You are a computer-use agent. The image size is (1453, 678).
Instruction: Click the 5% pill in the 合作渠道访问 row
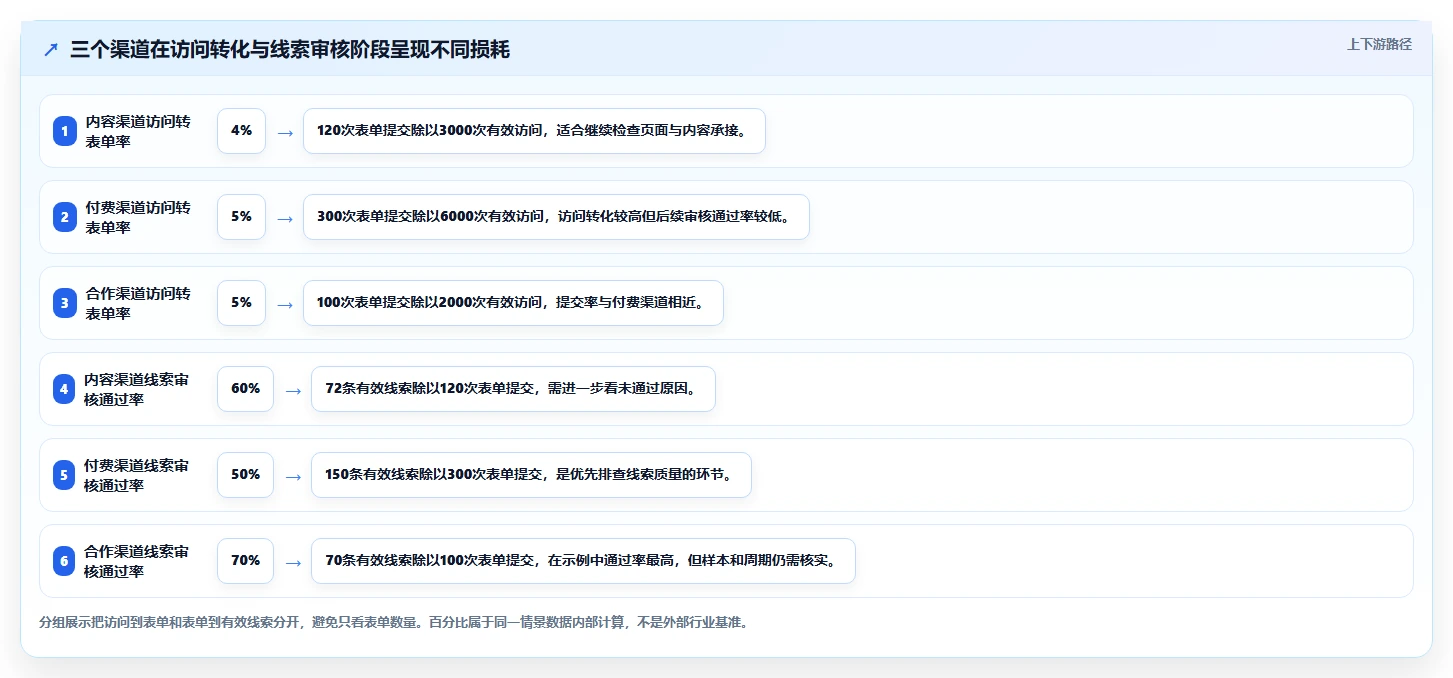pyautogui.click(x=241, y=303)
